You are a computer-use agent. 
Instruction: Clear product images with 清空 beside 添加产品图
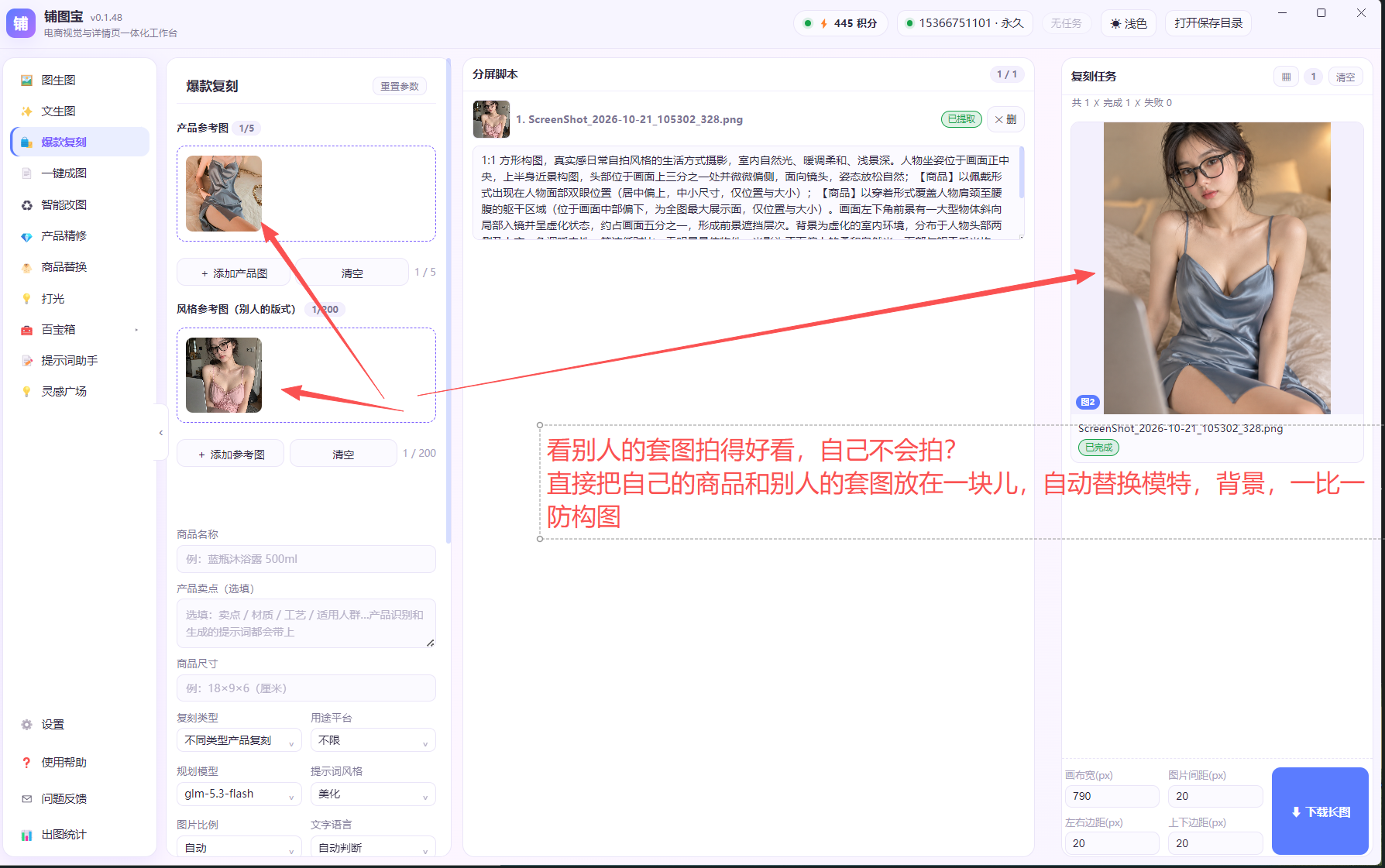point(352,273)
